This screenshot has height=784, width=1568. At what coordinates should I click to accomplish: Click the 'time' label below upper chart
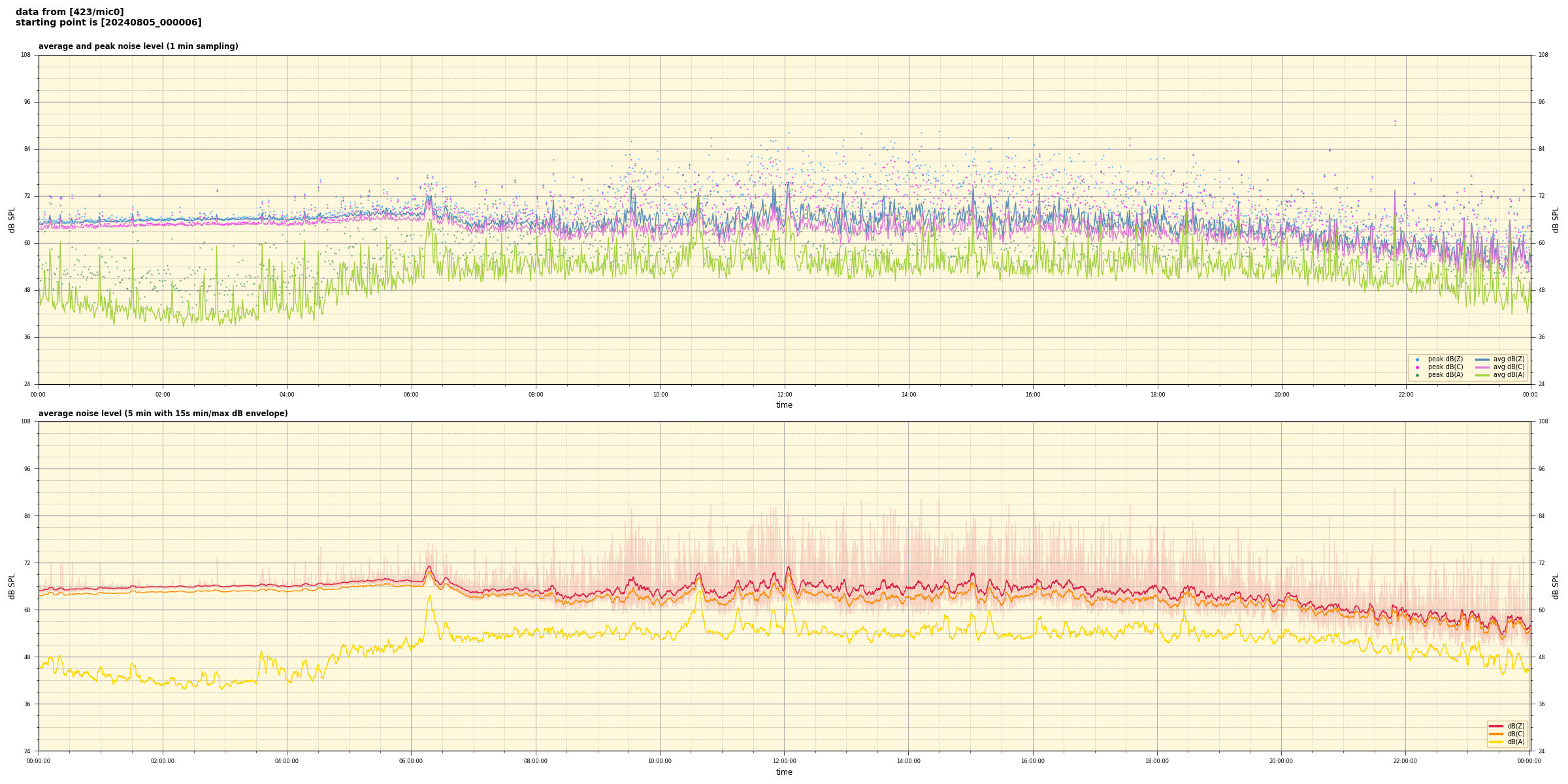(x=784, y=405)
